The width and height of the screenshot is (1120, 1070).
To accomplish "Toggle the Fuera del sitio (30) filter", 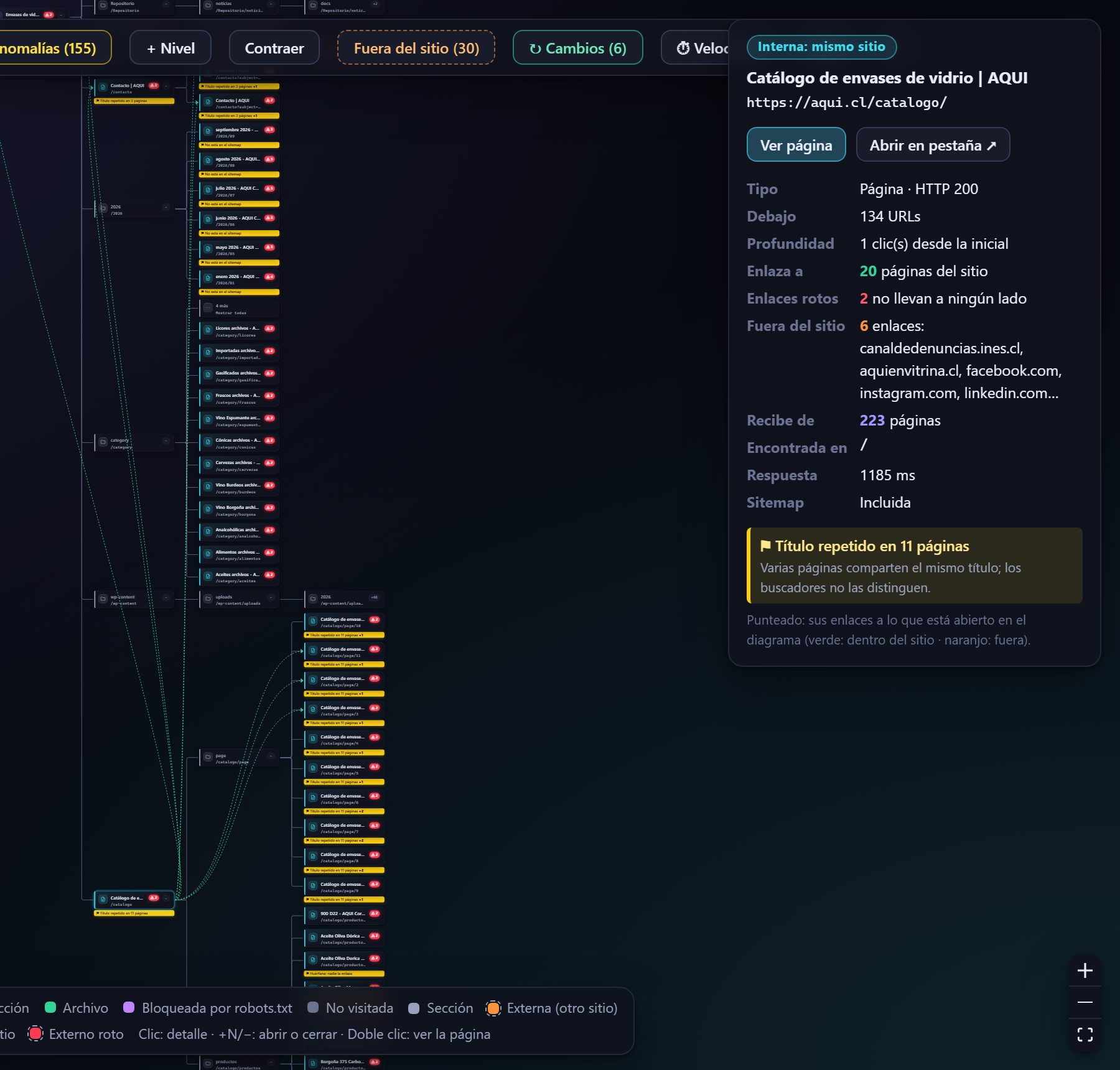I will 416,48.
